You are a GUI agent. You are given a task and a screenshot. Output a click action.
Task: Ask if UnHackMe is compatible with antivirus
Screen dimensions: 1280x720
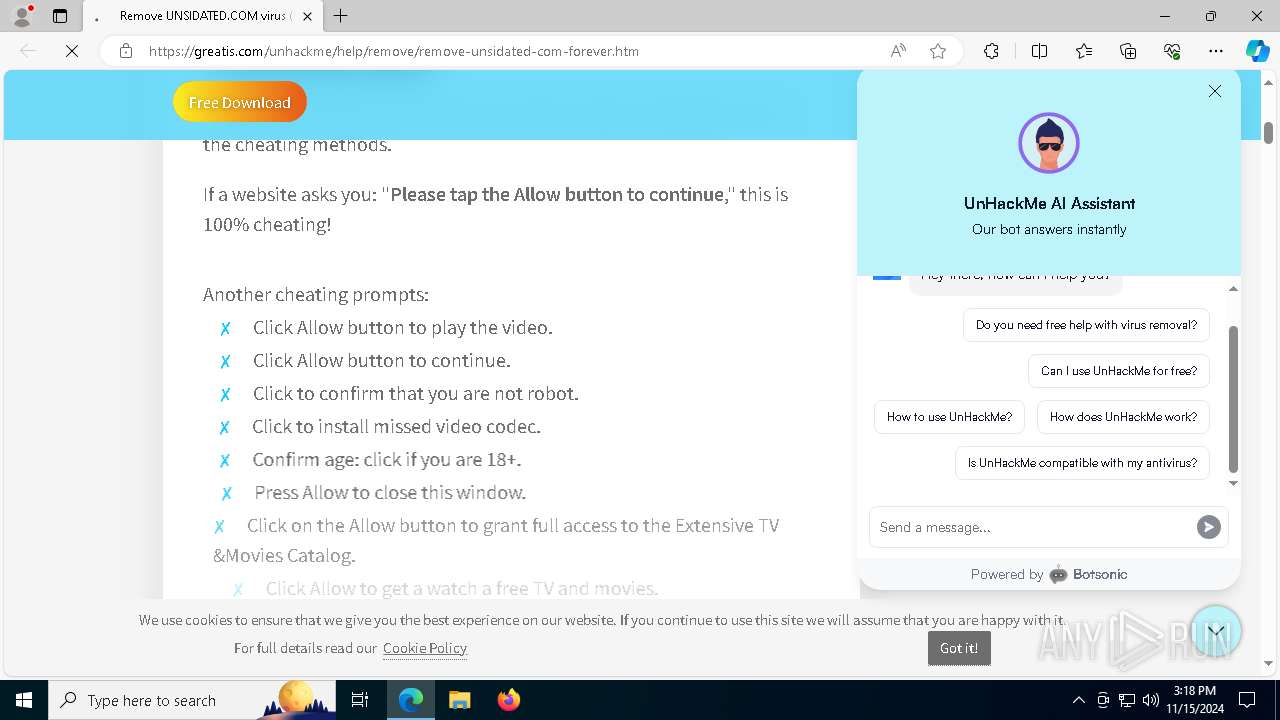point(1082,463)
